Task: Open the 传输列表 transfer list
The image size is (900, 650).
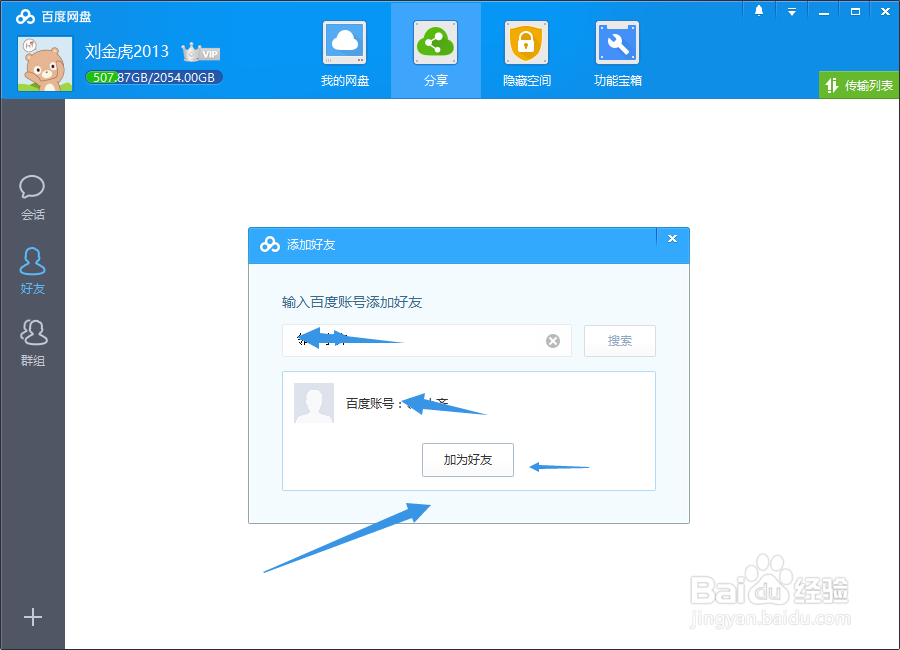Action: (859, 86)
